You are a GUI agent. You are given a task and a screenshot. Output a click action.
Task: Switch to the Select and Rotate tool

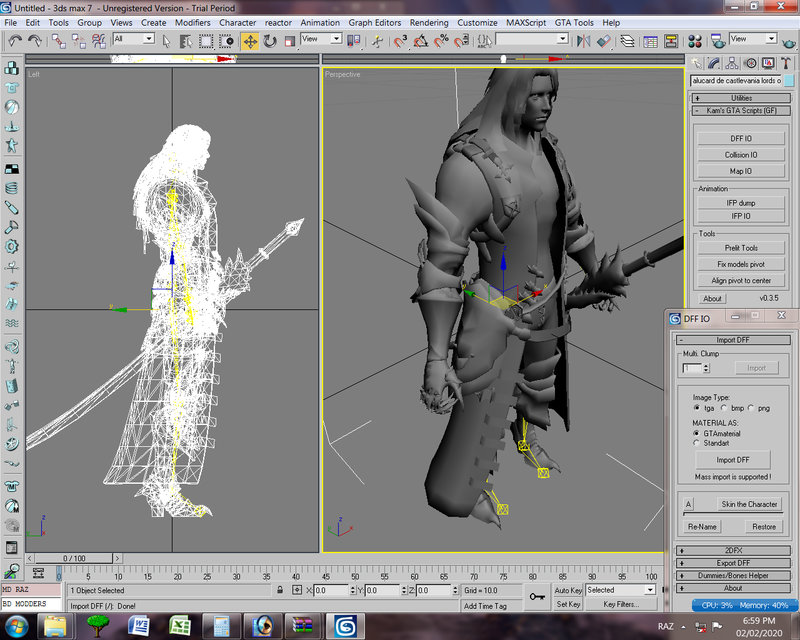270,41
